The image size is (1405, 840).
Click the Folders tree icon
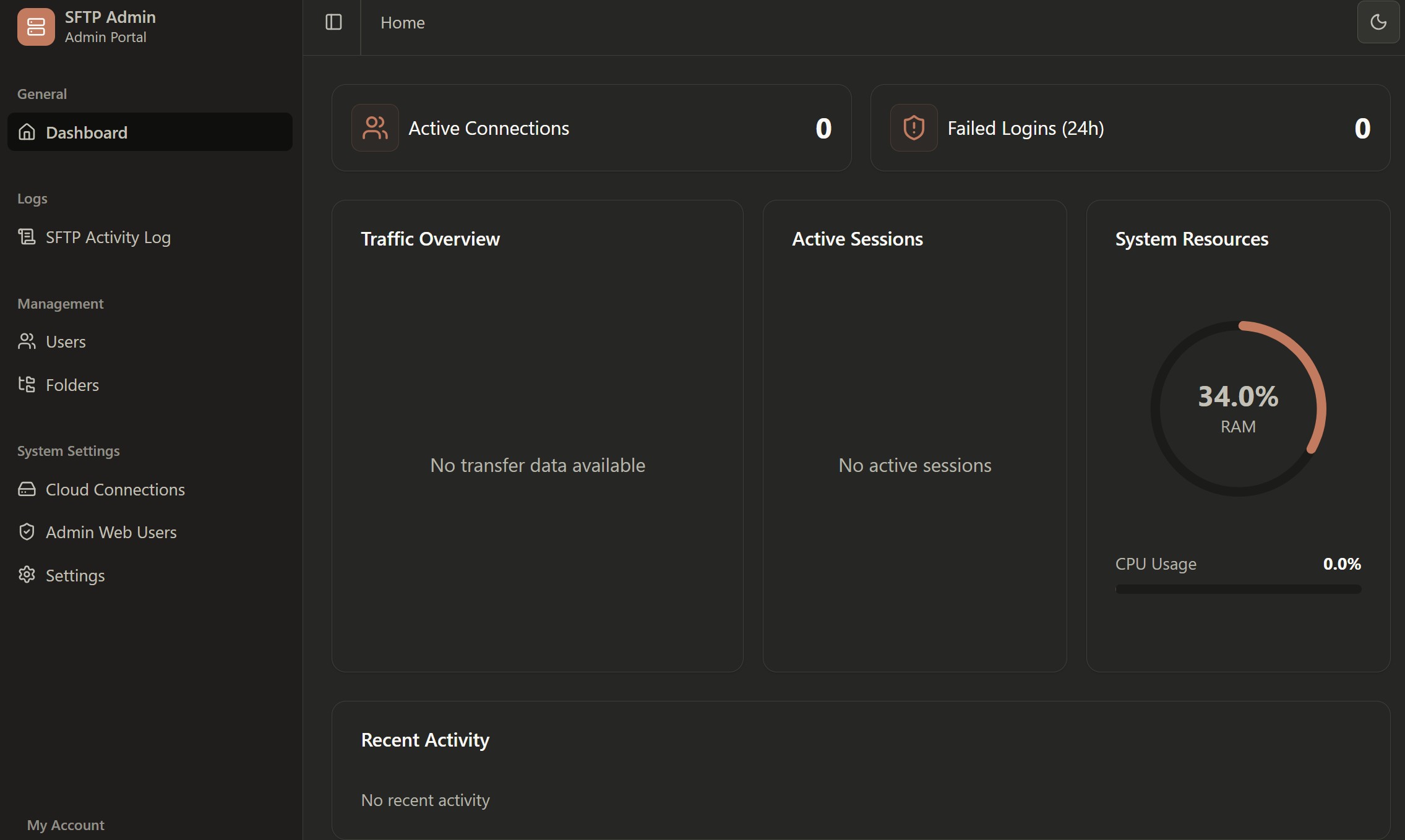point(27,385)
